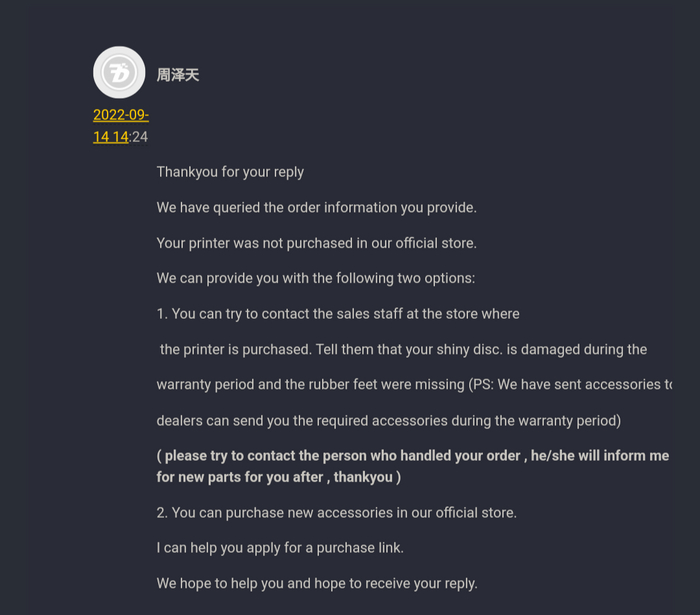
Task: Open the profile of user 周泽天
Action: point(178,75)
